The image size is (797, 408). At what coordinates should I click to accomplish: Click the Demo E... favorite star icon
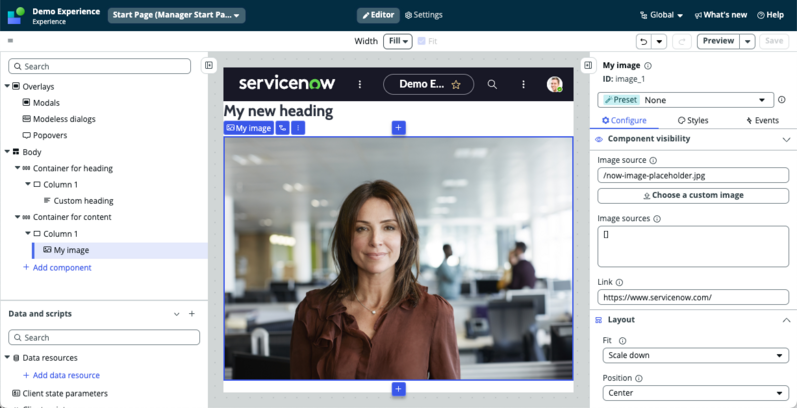pos(456,84)
